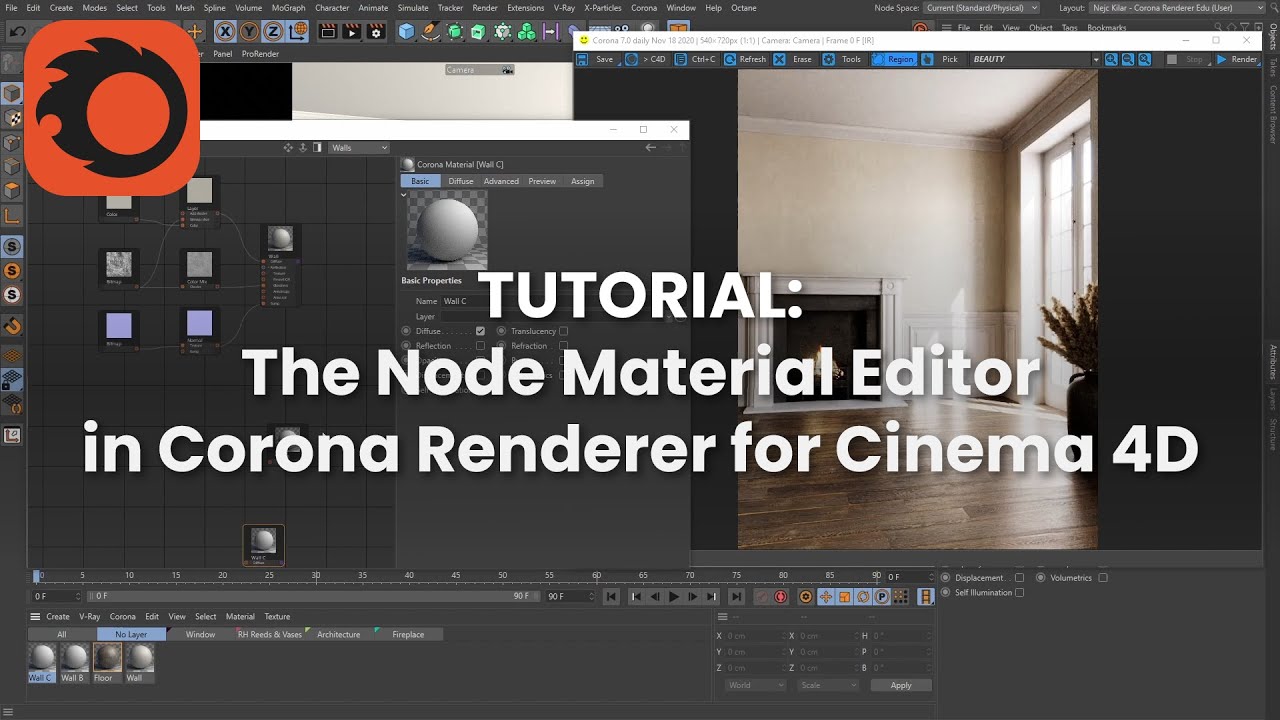This screenshot has width=1280, height=720.
Task: Switch to the Preview material tab
Action: point(542,181)
